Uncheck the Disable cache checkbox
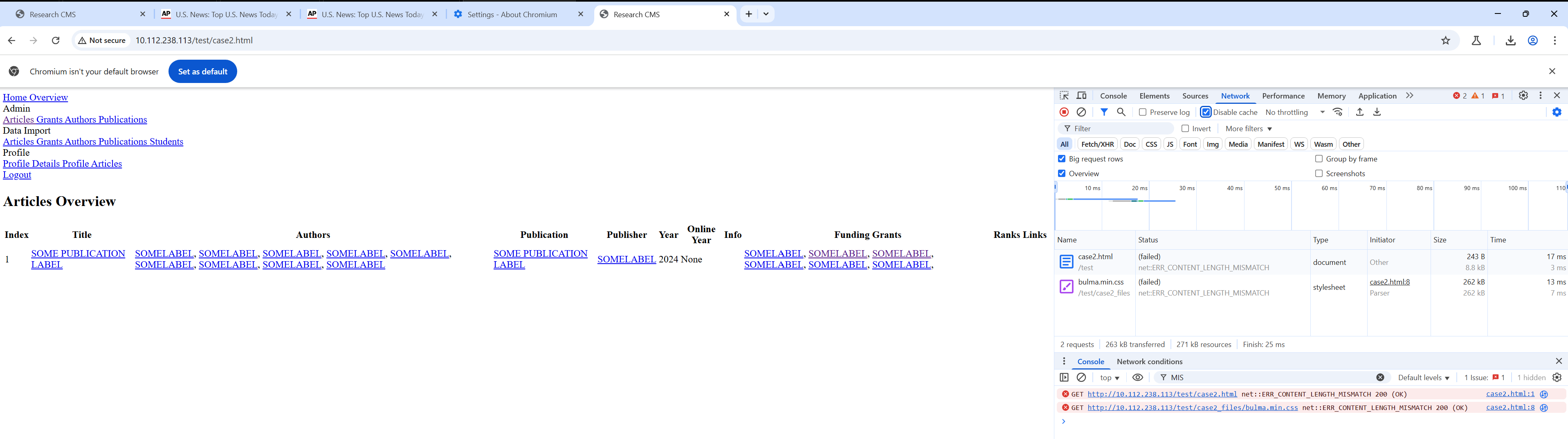The height and width of the screenshot is (439, 1568). [x=1205, y=112]
